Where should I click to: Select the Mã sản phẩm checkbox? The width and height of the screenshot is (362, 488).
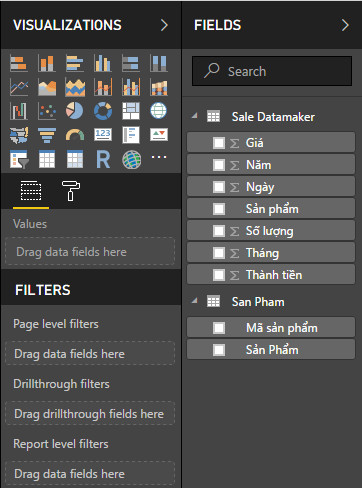219,328
